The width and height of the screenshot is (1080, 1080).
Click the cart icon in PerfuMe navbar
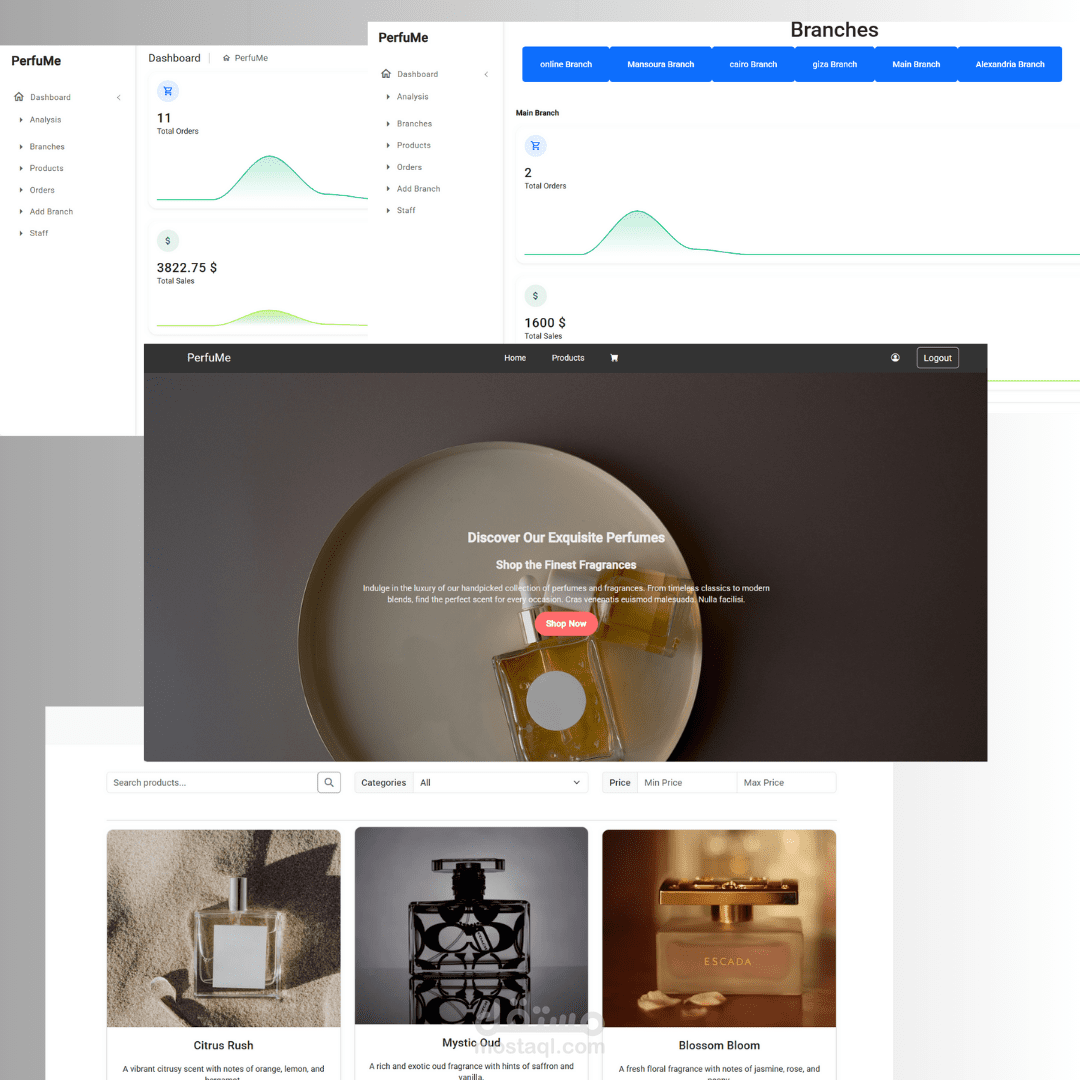(x=614, y=358)
